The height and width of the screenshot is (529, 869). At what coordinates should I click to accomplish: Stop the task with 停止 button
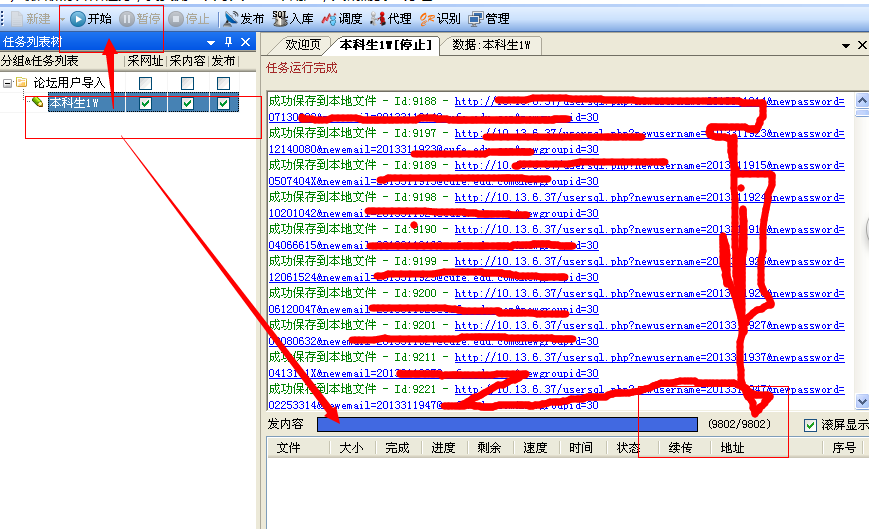[189, 19]
